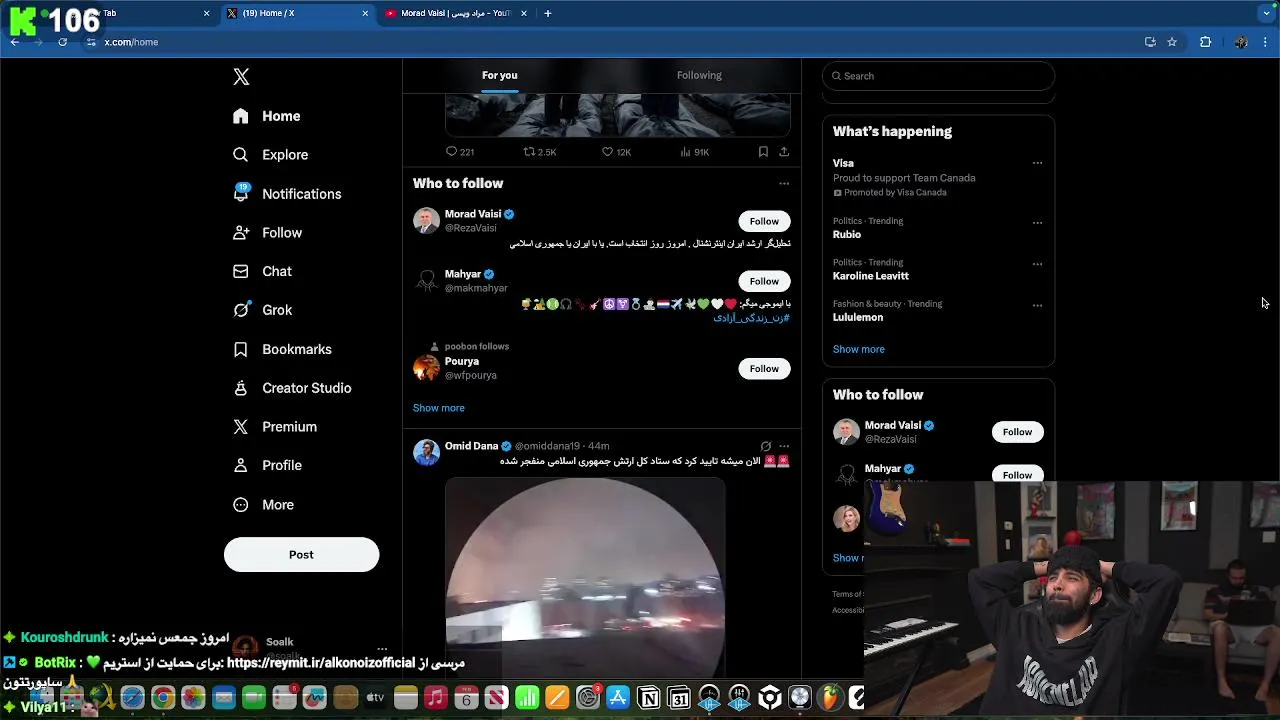Open Premium in sidebar
Screen dimensions: 1280x720
275,427
